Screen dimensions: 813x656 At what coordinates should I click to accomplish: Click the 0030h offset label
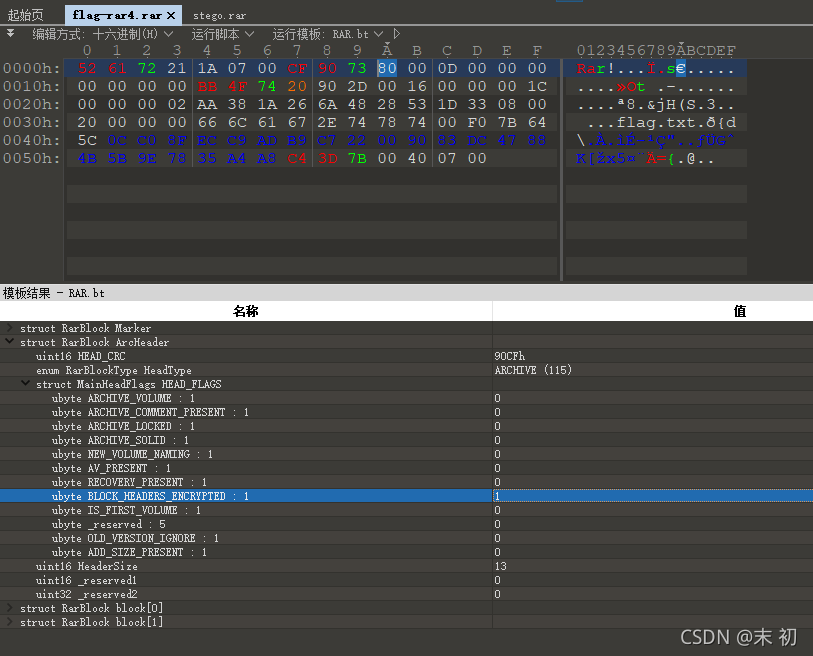[32, 122]
